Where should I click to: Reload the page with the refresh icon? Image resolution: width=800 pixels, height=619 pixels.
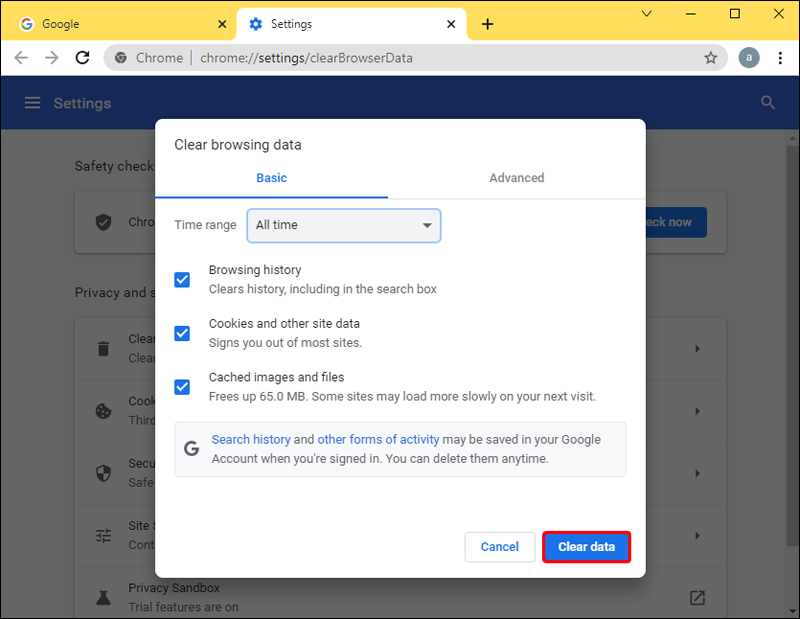[83, 58]
